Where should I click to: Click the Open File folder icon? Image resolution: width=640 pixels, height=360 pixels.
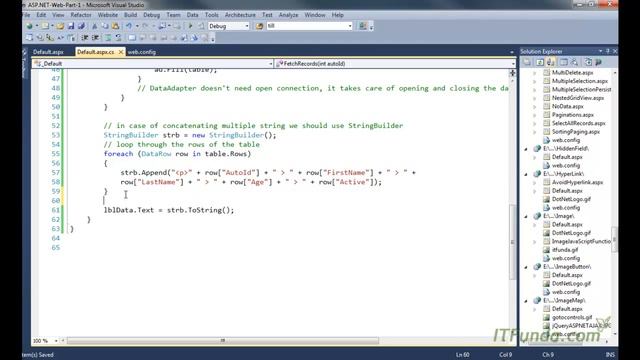(x=60, y=26)
